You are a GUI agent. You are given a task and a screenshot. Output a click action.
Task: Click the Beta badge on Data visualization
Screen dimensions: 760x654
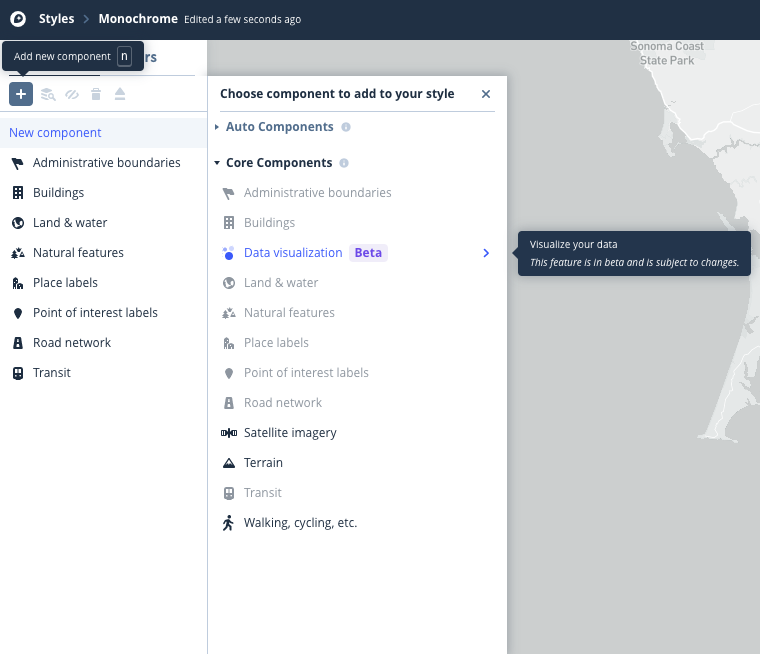coord(368,253)
